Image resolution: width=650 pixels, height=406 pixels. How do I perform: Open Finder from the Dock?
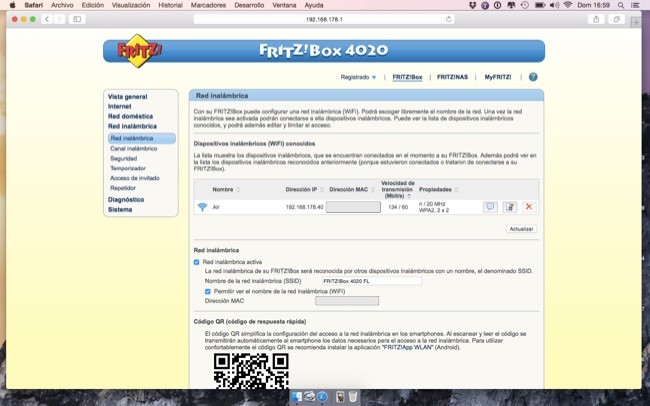297,396
